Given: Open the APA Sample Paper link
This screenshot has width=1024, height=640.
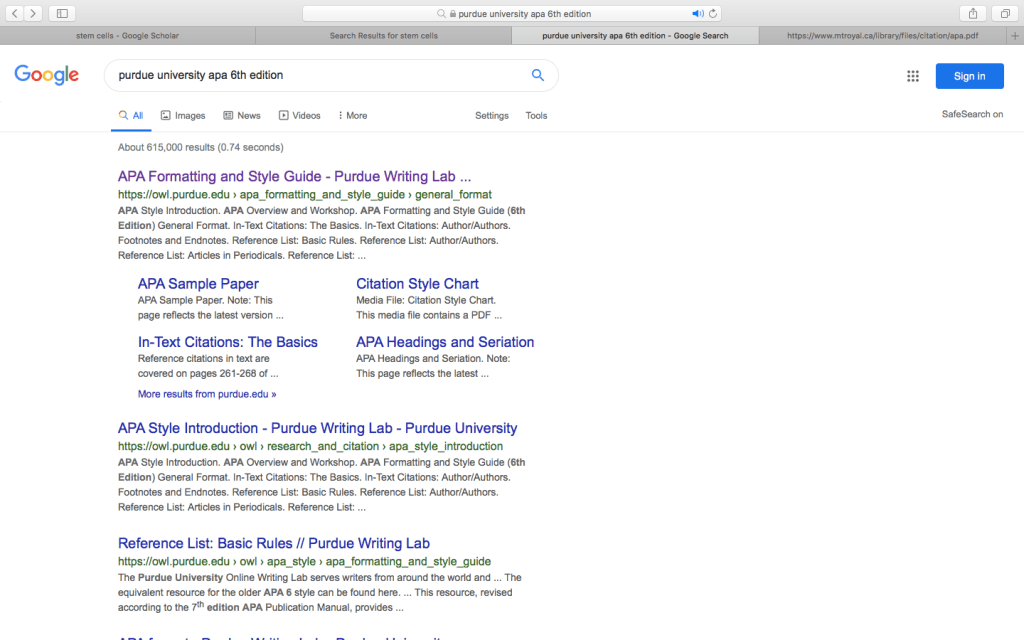Looking at the screenshot, I should pyautogui.click(x=198, y=284).
